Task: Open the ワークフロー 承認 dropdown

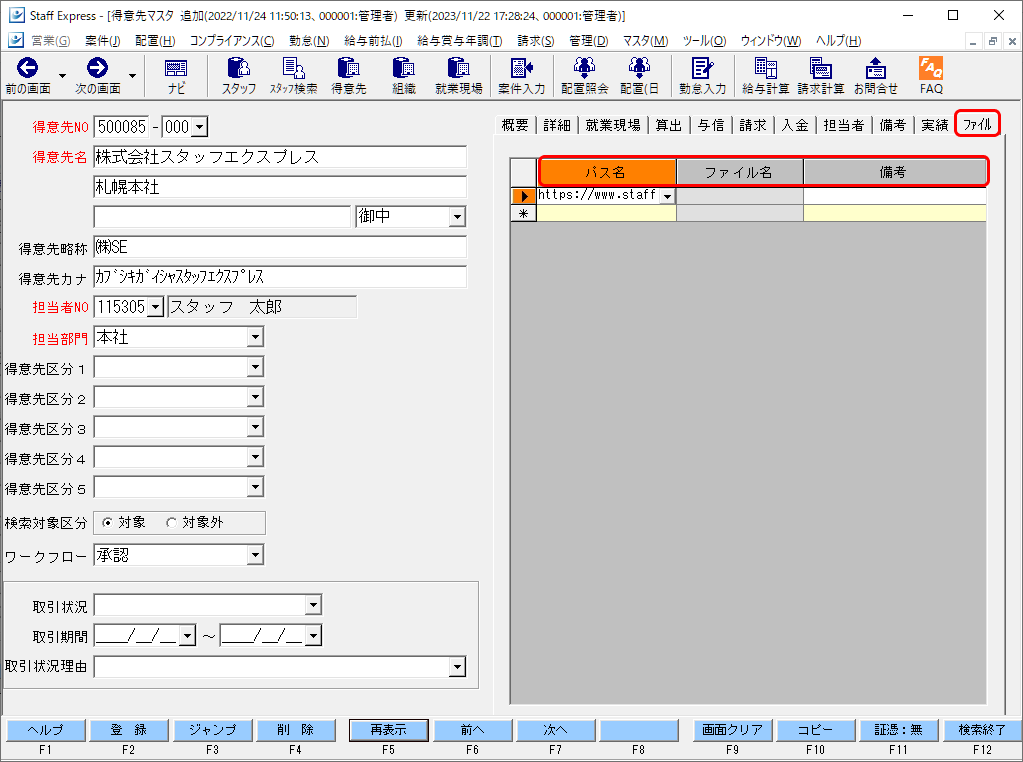Action: pos(255,555)
